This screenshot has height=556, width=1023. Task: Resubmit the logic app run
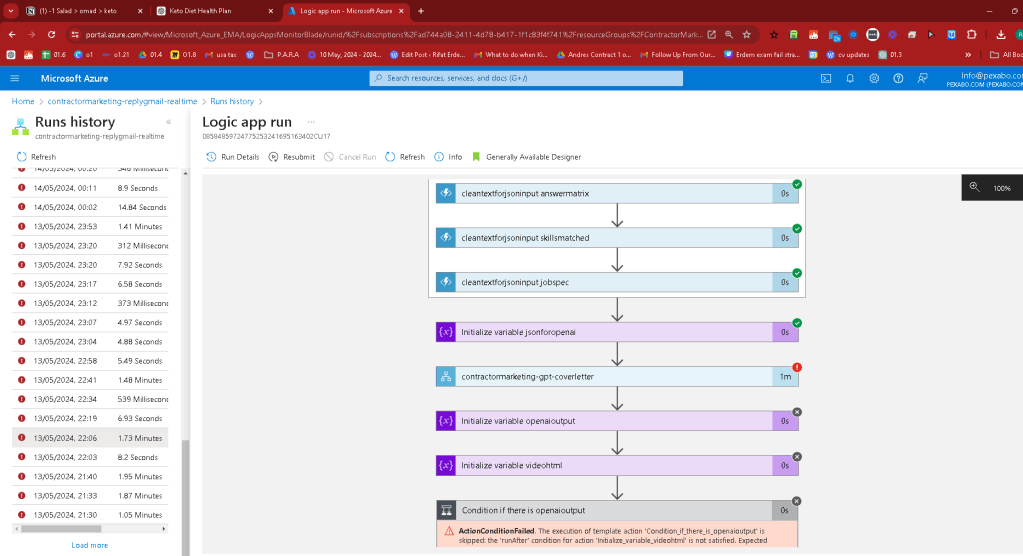point(292,157)
